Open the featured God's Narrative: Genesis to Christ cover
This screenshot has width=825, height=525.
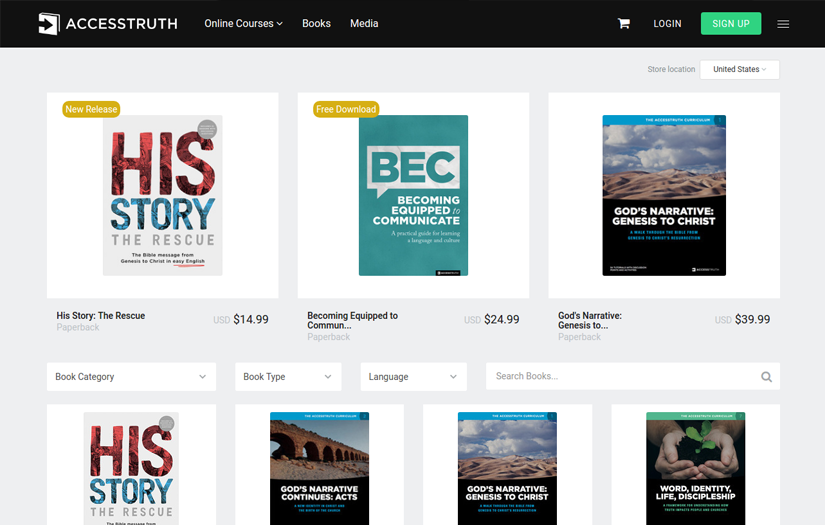[x=664, y=195]
